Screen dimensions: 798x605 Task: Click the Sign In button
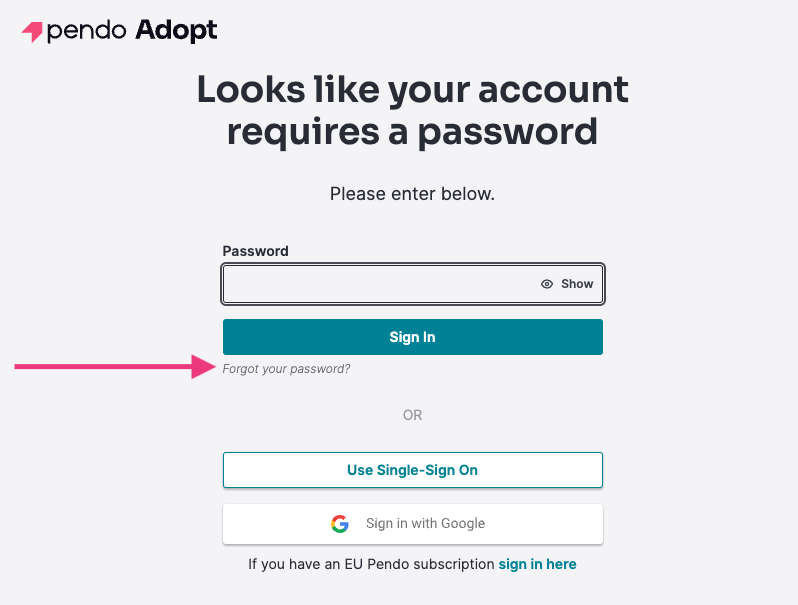(x=413, y=337)
